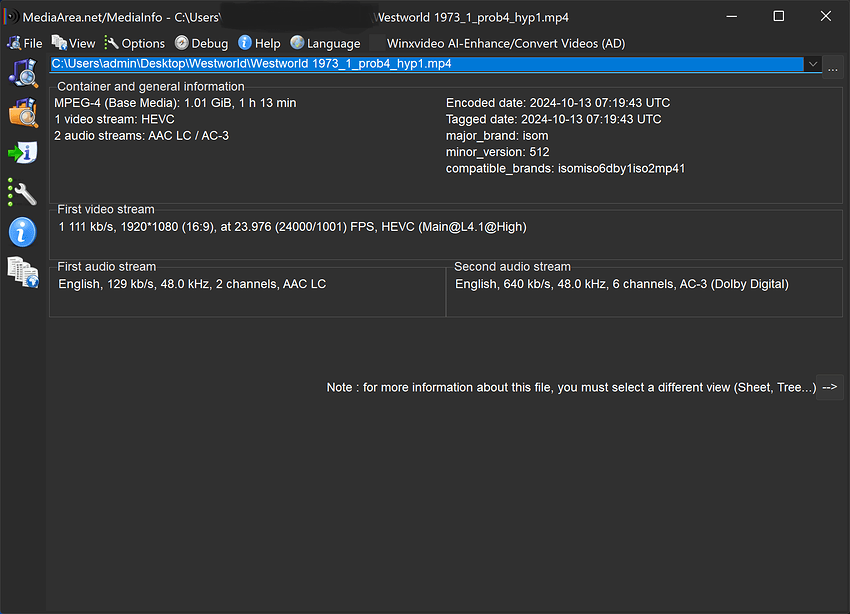Open the Help menu
The image size is (850, 614).
(x=266, y=43)
